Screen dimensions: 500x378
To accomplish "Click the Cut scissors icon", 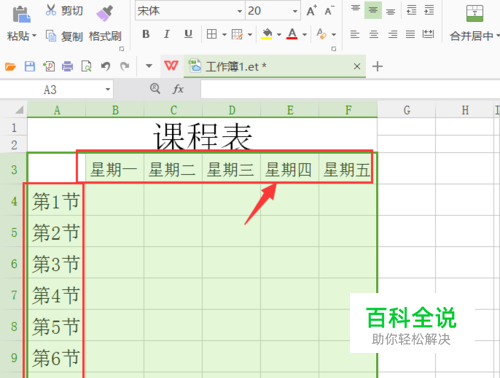I will click(x=51, y=10).
